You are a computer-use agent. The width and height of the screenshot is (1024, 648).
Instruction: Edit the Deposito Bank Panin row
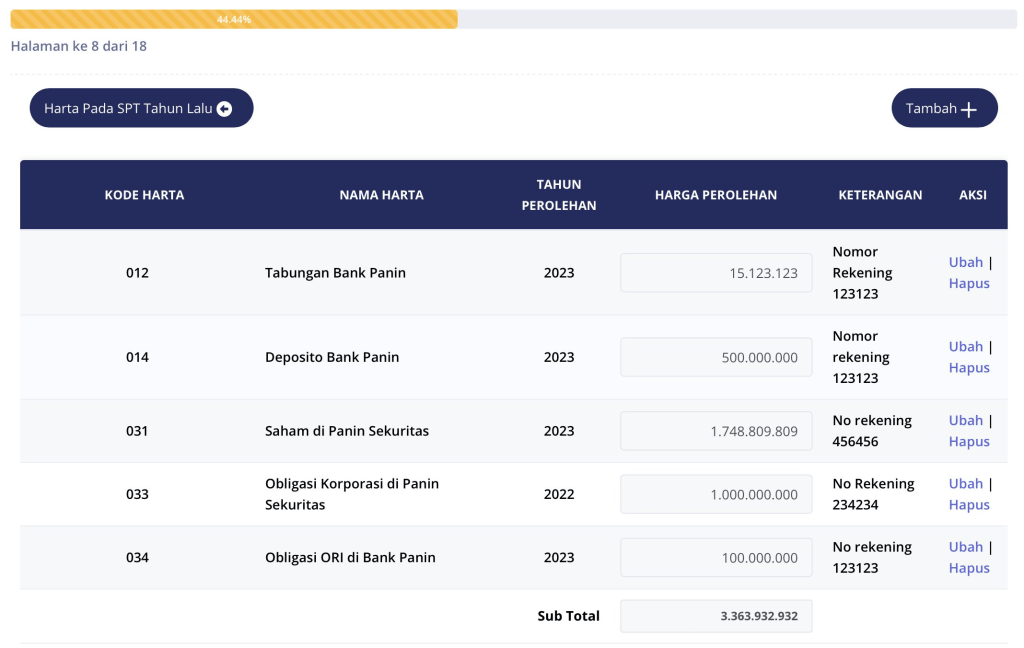coord(965,346)
